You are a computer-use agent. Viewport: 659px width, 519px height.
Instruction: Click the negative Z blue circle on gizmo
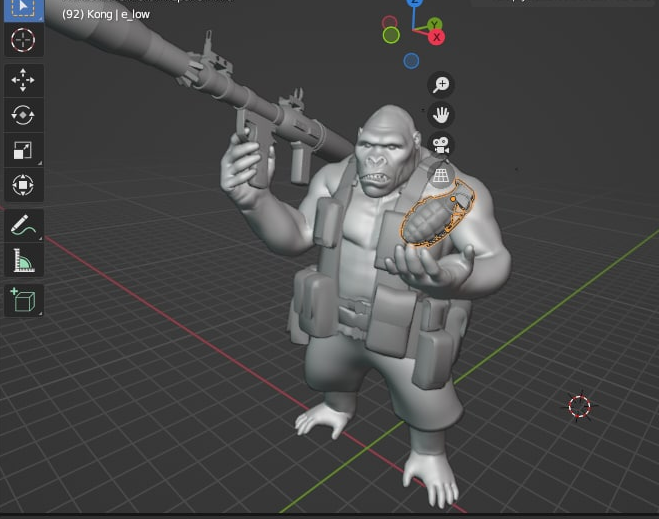411,61
